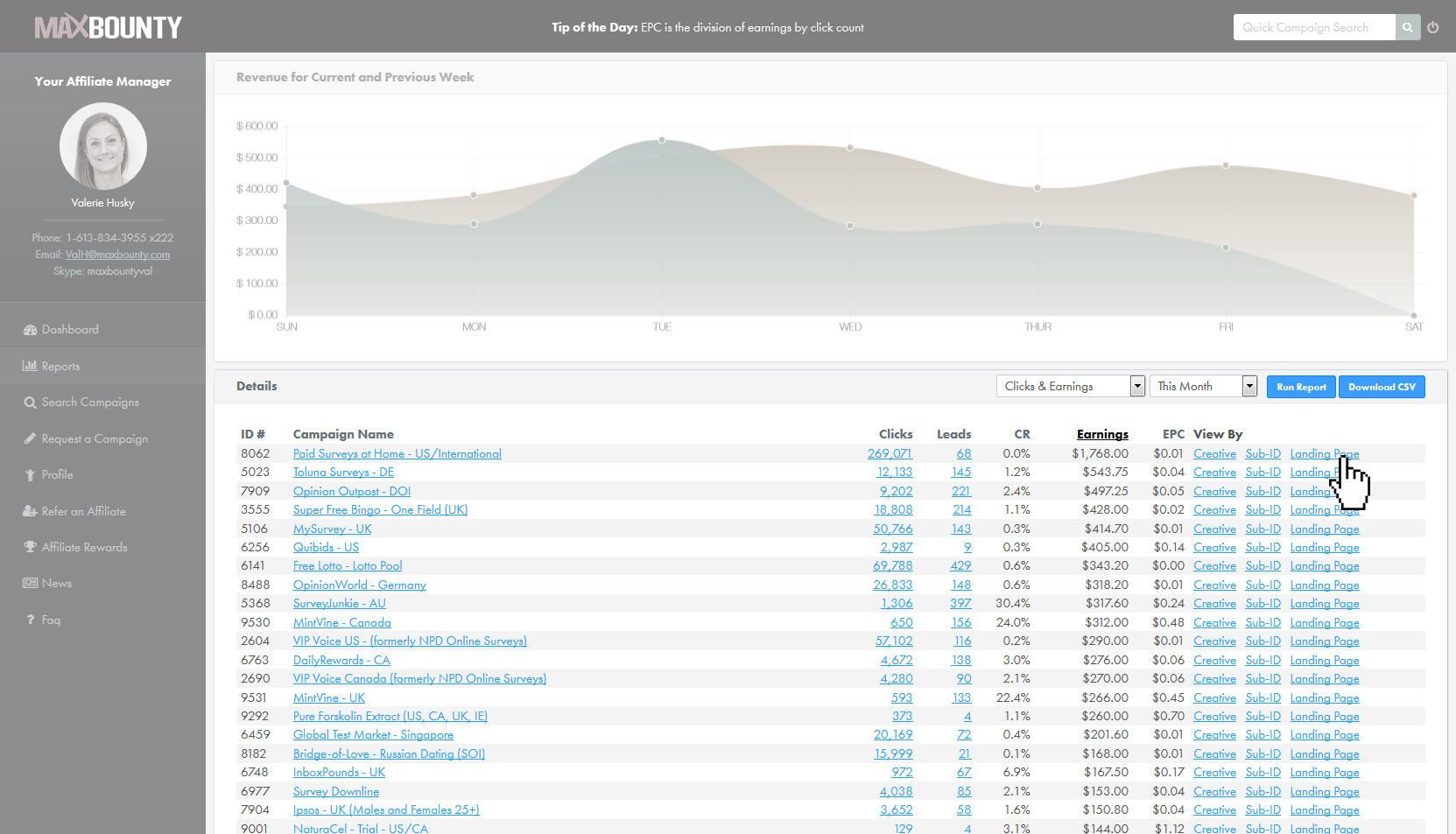This screenshot has width=1456, height=834.
Task: Open Affiliate Rewards page
Action: 84,547
